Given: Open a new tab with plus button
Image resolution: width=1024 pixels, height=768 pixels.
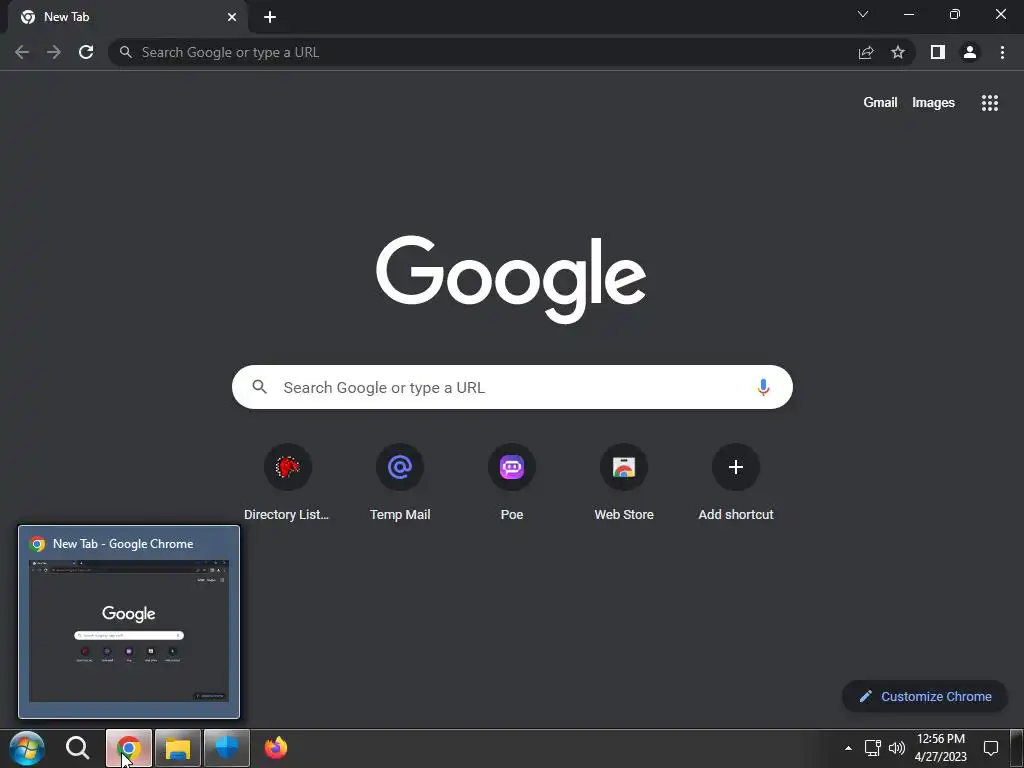Looking at the screenshot, I should tap(270, 17).
